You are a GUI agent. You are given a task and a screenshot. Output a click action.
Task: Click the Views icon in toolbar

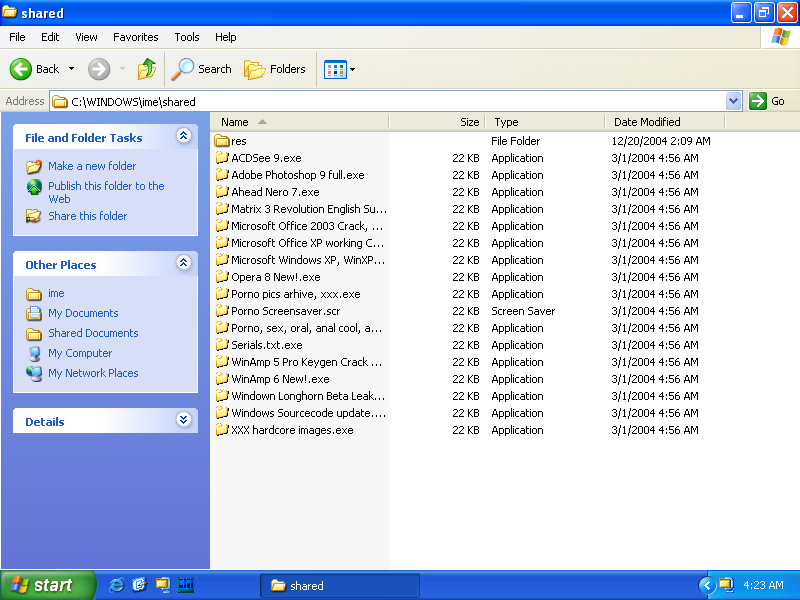[x=335, y=69]
